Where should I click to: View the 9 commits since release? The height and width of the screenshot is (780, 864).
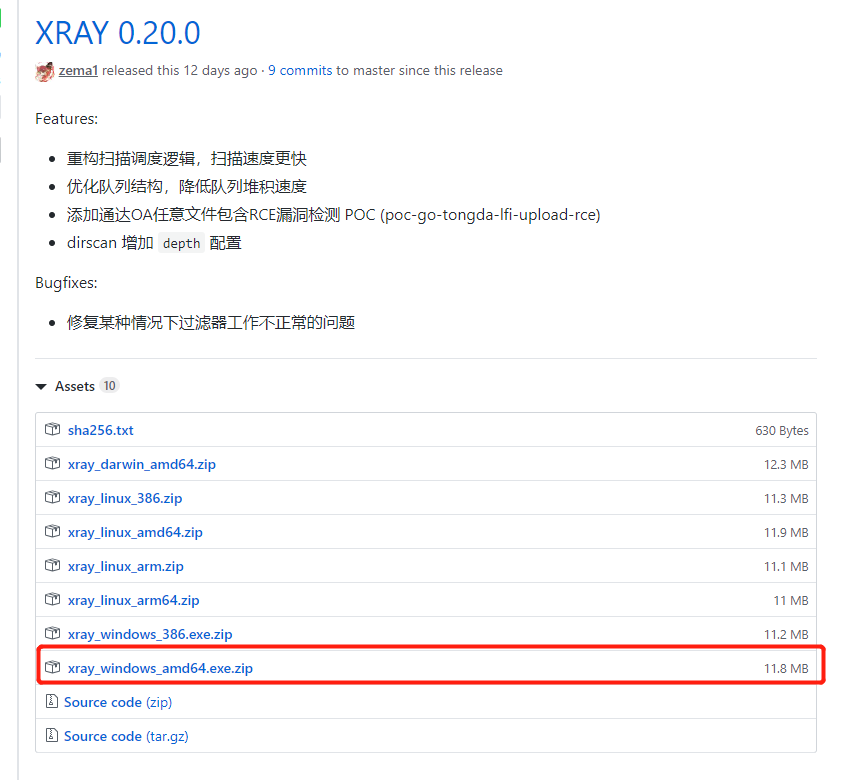300,71
